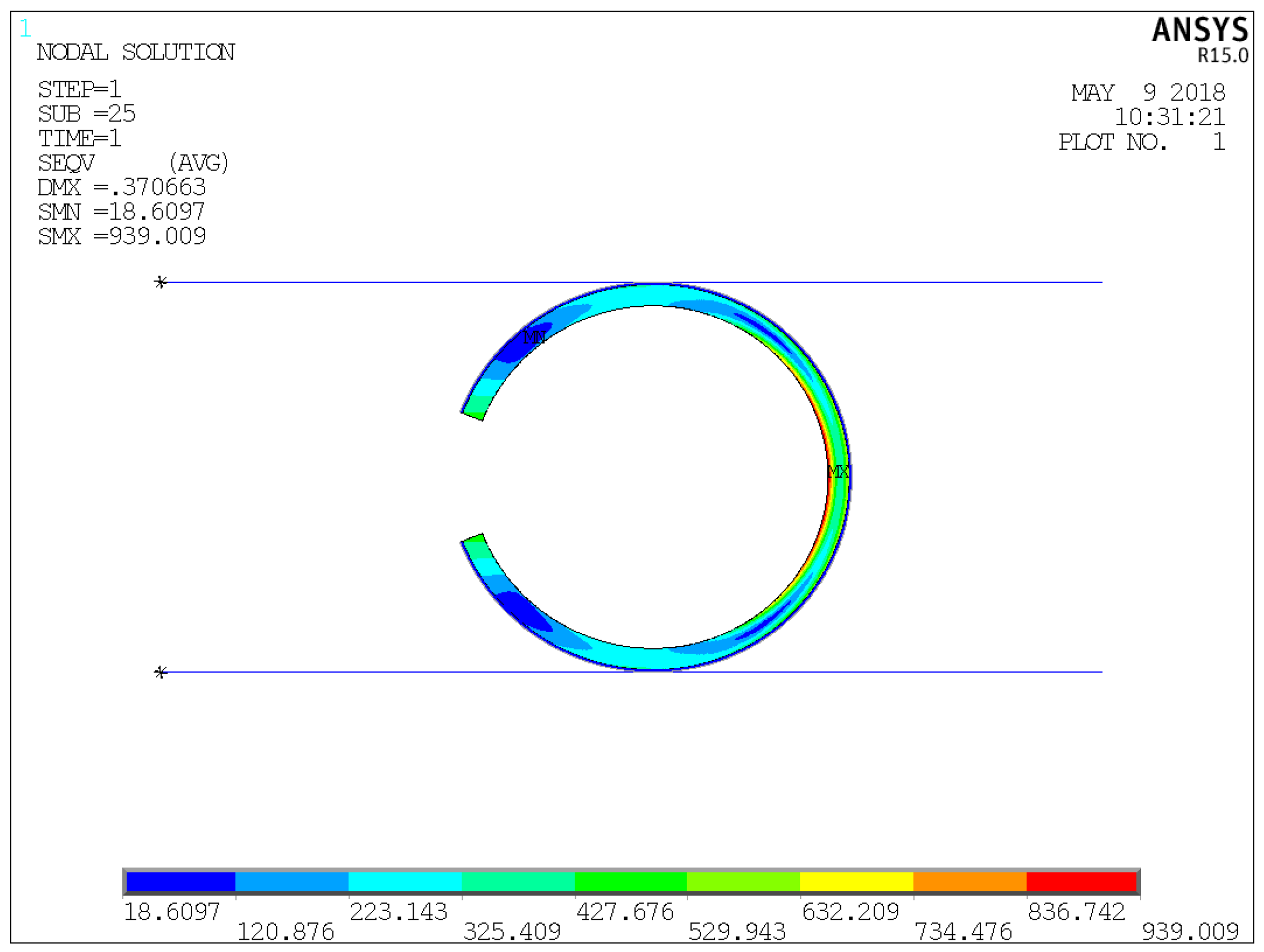Click the MX maximum stress marker
The height and width of the screenshot is (952, 1264).
tap(837, 472)
